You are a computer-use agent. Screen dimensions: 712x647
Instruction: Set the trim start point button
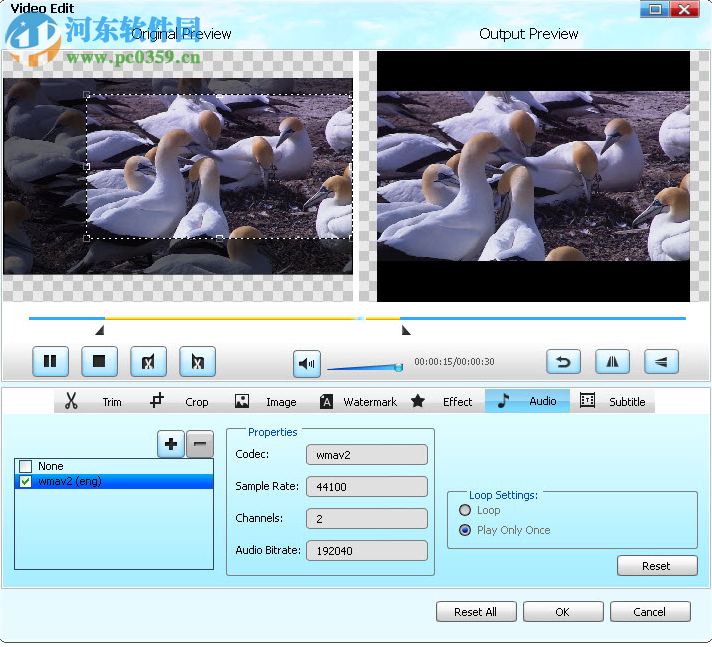(x=148, y=361)
